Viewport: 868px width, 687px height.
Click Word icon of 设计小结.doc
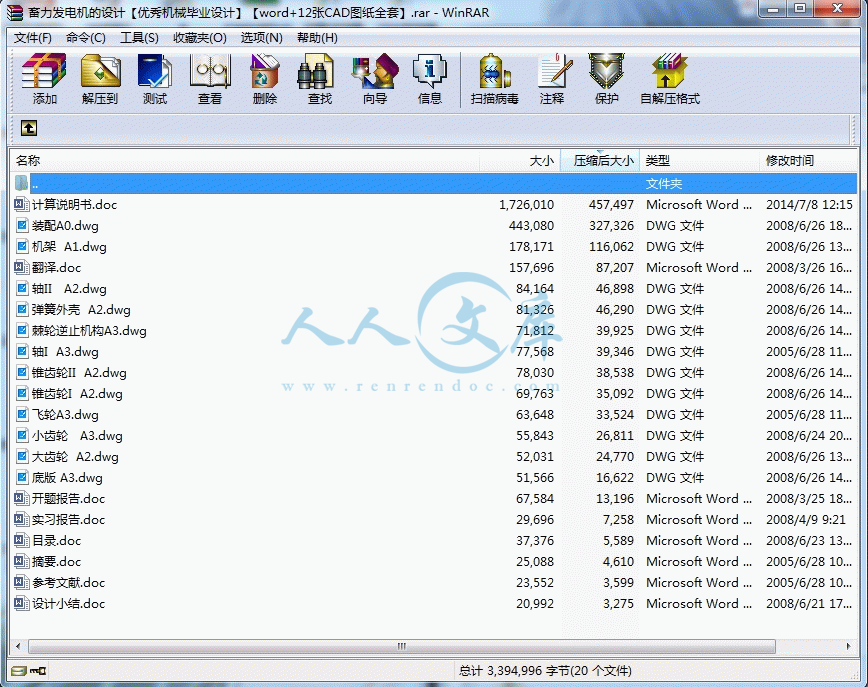[22, 603]
